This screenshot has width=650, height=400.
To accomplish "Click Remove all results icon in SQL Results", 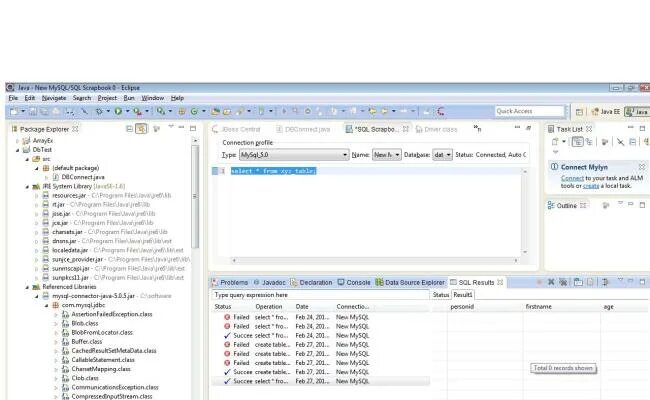I will (563, 282).
